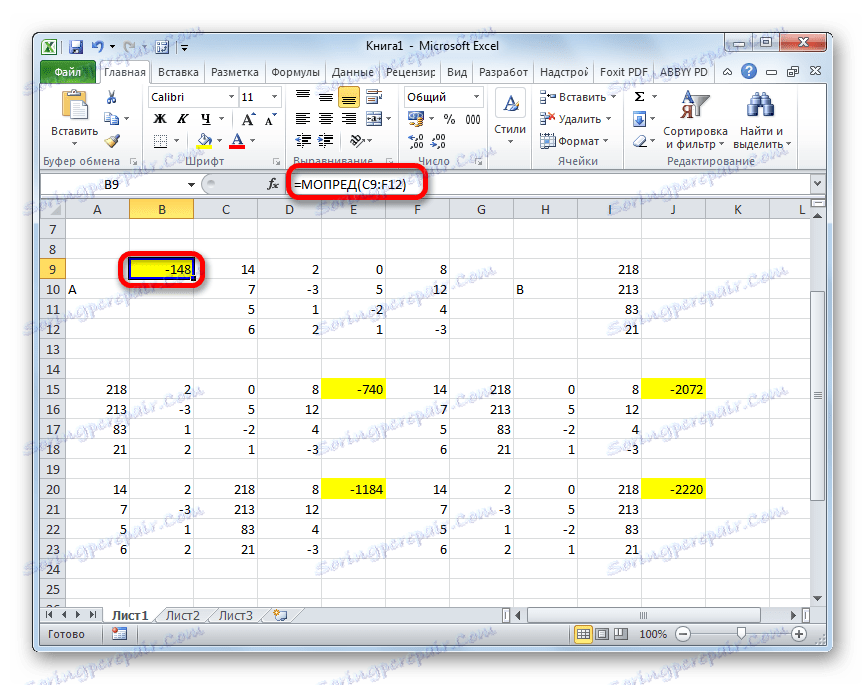
Task: Click the AutoSum sigma icon
Action: pyautogui.click(x=640, y=97)
